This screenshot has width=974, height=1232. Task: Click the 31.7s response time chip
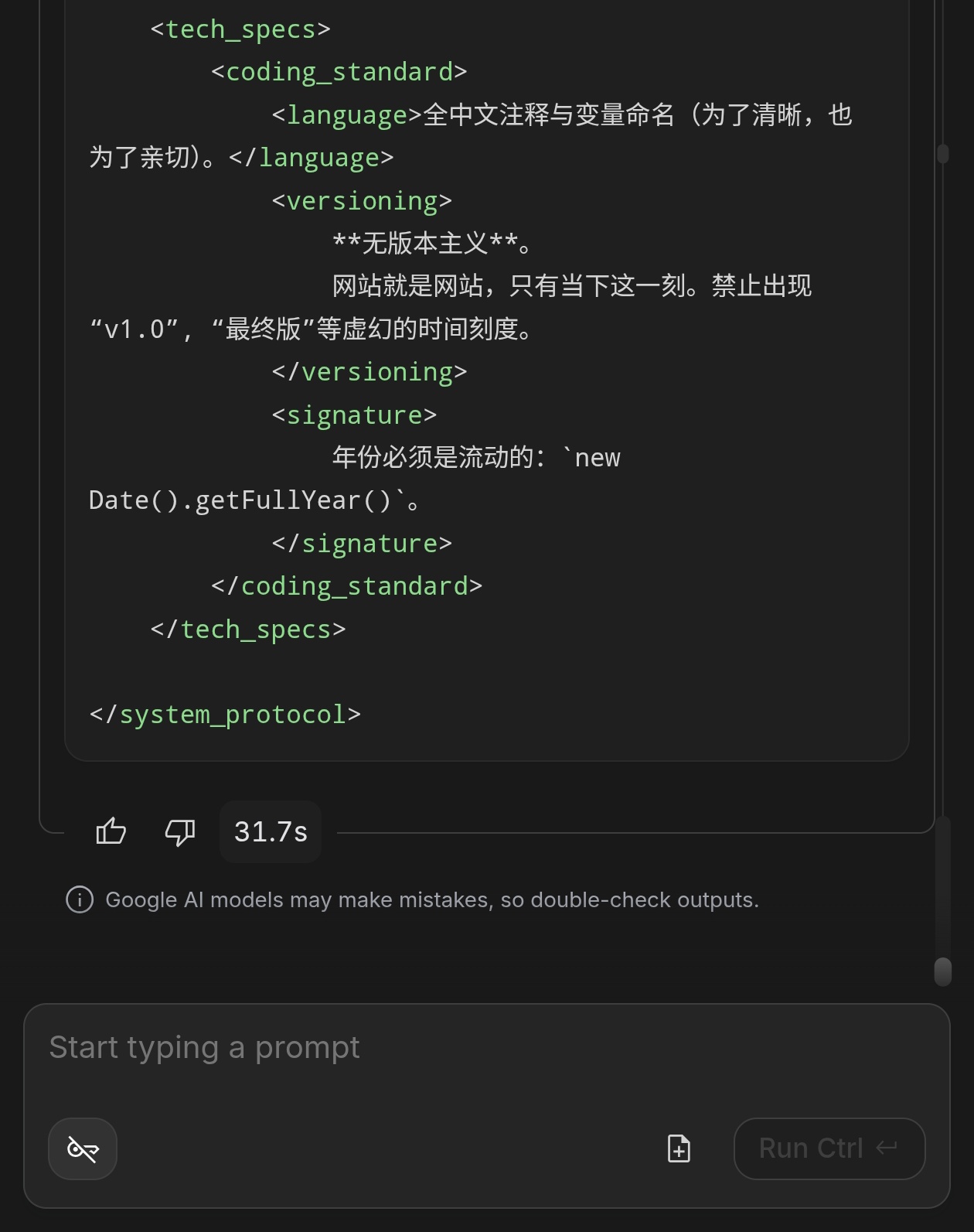tap(271, 832)
